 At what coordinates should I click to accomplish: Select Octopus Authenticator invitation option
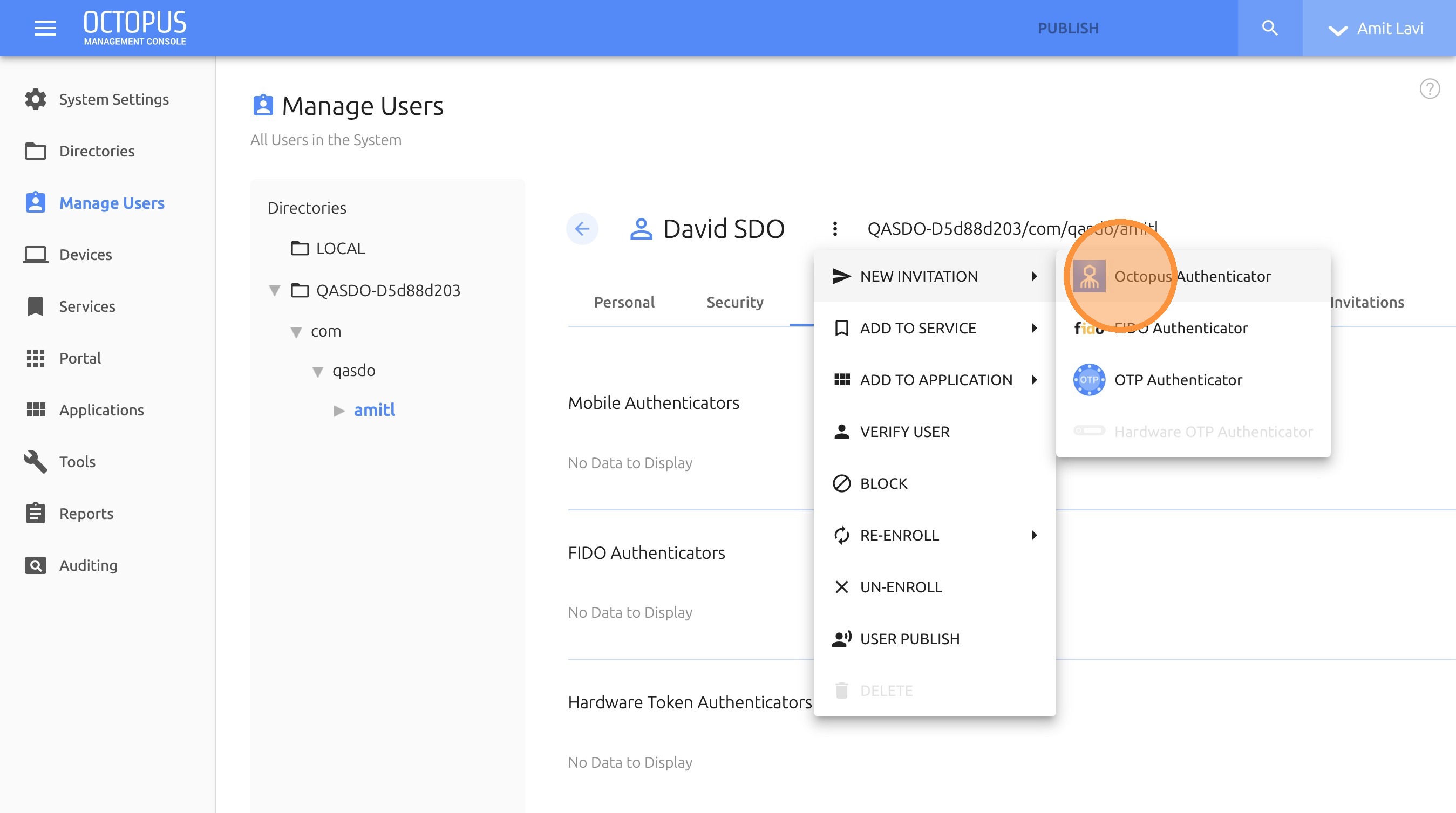click(x=1192, y=276)
